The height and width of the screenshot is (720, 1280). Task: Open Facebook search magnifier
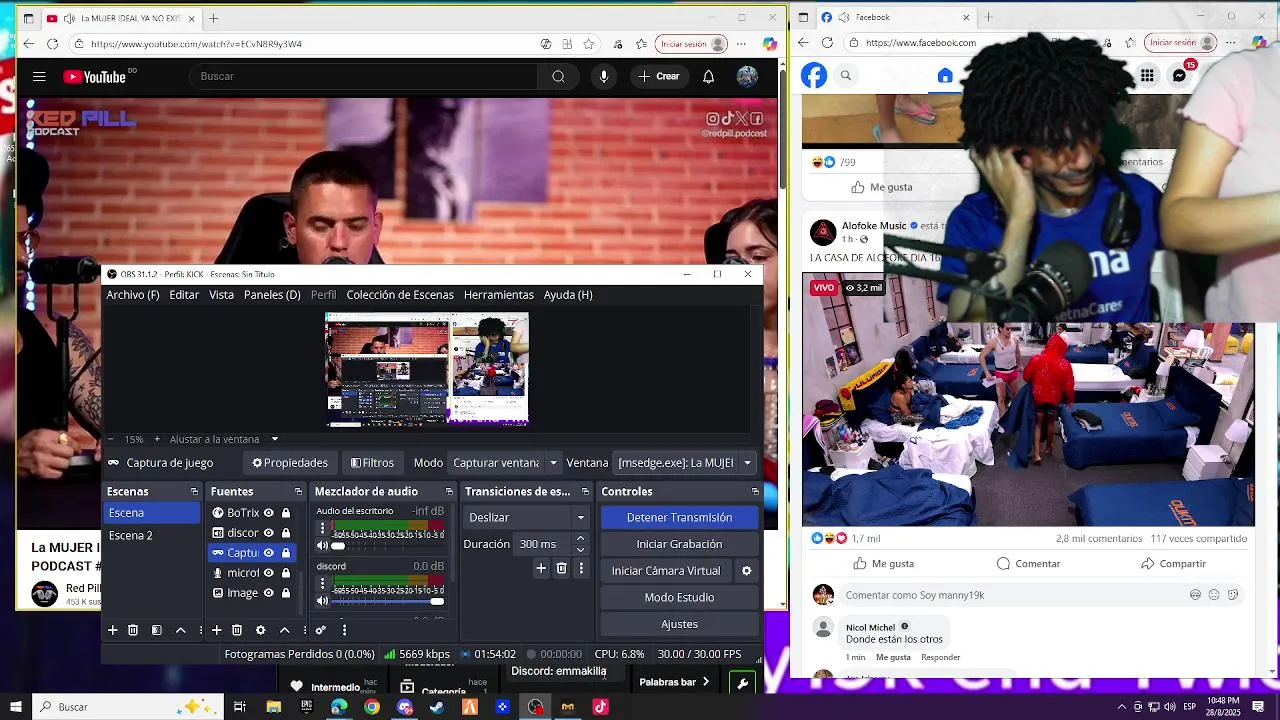click(x=846, y=76)
